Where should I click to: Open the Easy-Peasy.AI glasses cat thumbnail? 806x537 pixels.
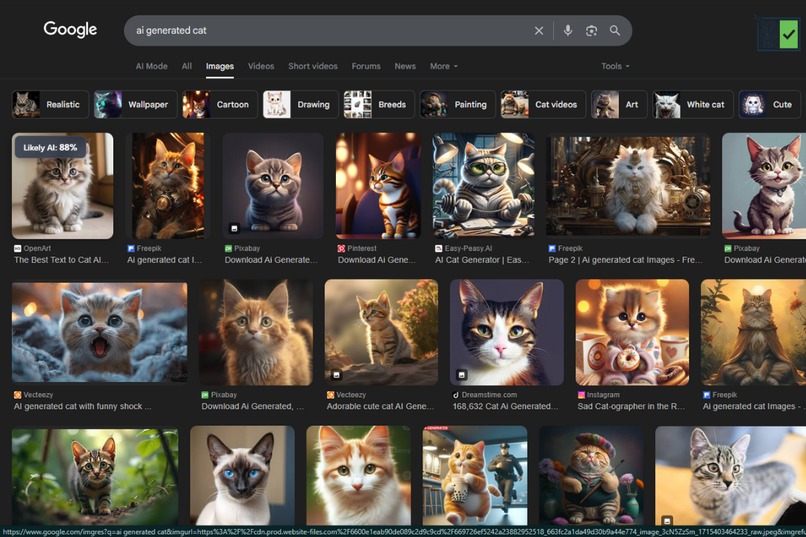[x=483, y=184]
